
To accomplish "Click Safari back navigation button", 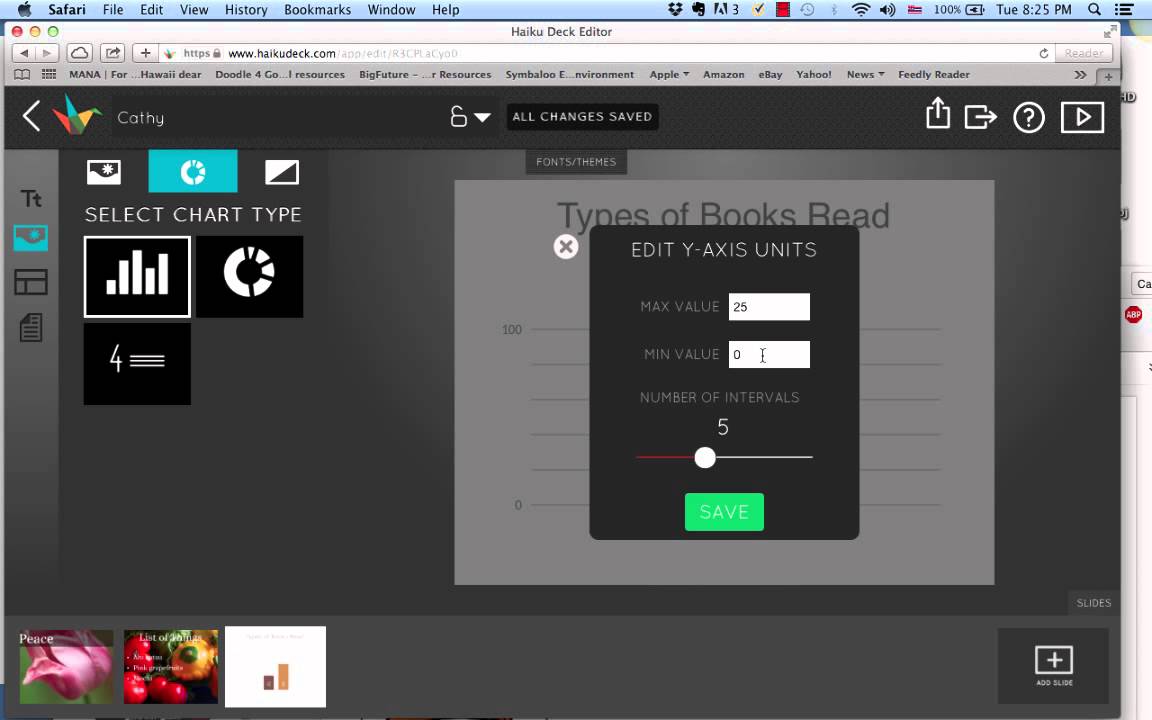I will point(24,53).
